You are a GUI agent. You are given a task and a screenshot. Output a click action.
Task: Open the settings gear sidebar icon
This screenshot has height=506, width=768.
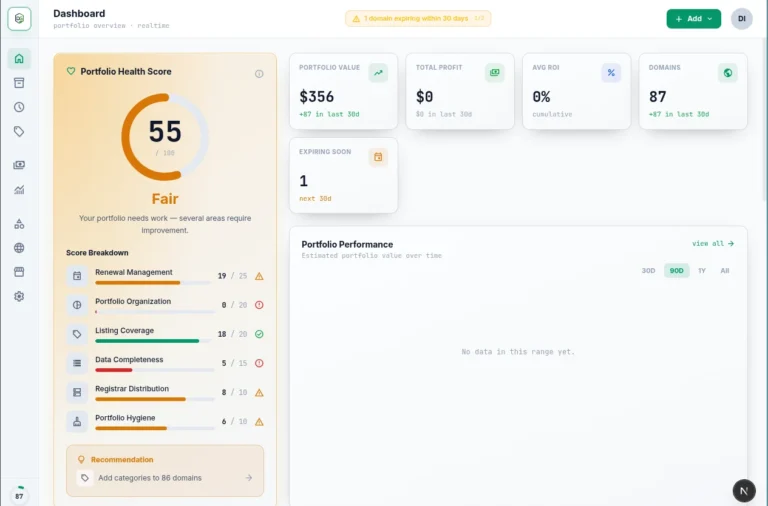(19, 296)
